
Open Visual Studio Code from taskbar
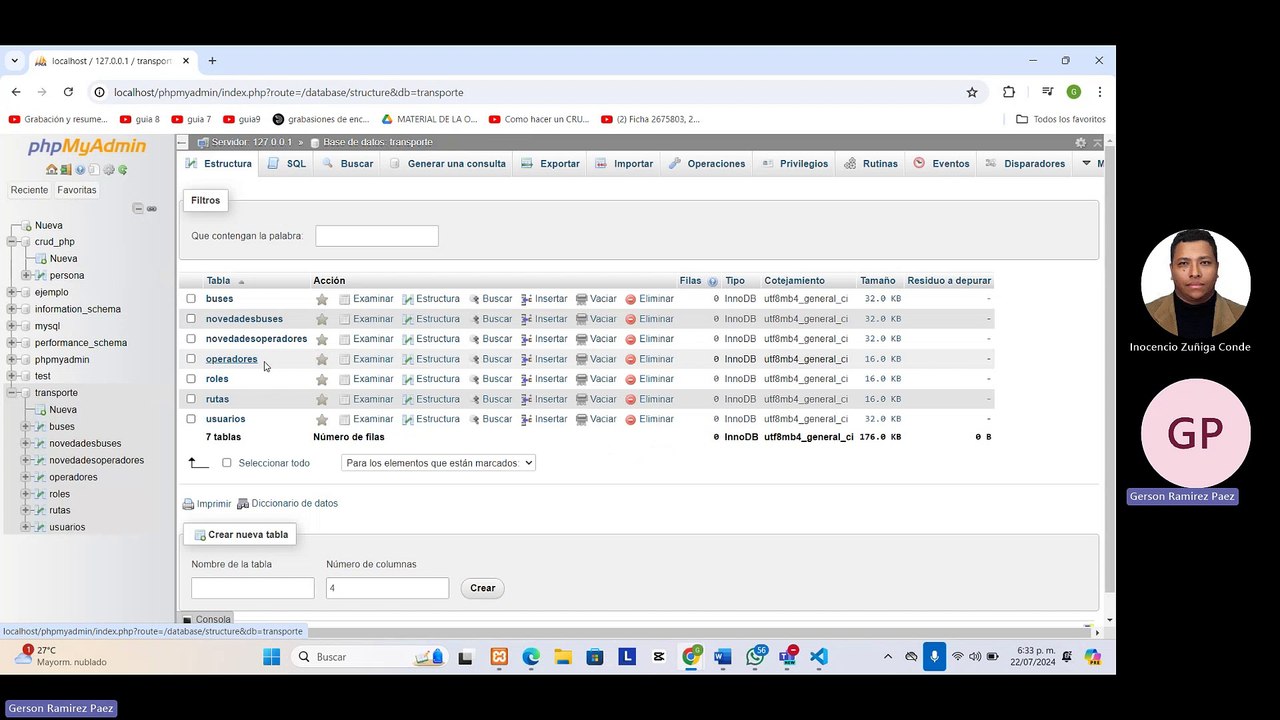(x=819, y=657)
